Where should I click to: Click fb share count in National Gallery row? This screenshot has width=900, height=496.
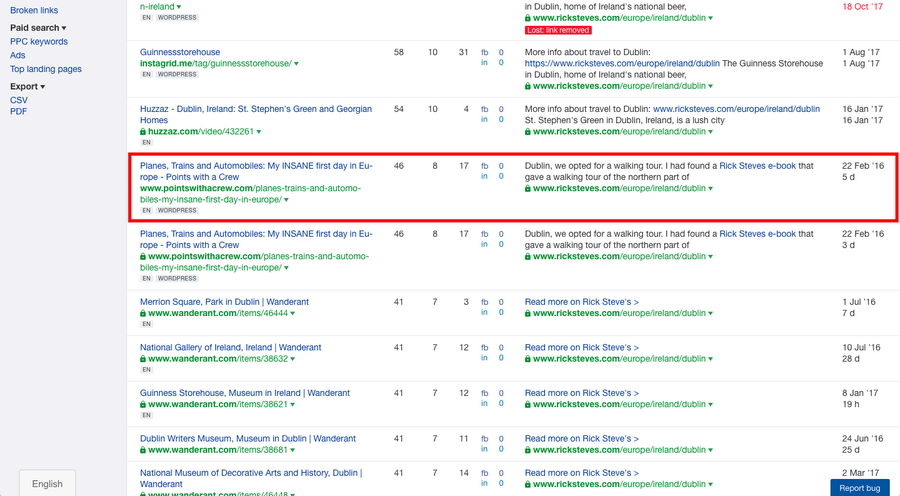coord(501,348)
